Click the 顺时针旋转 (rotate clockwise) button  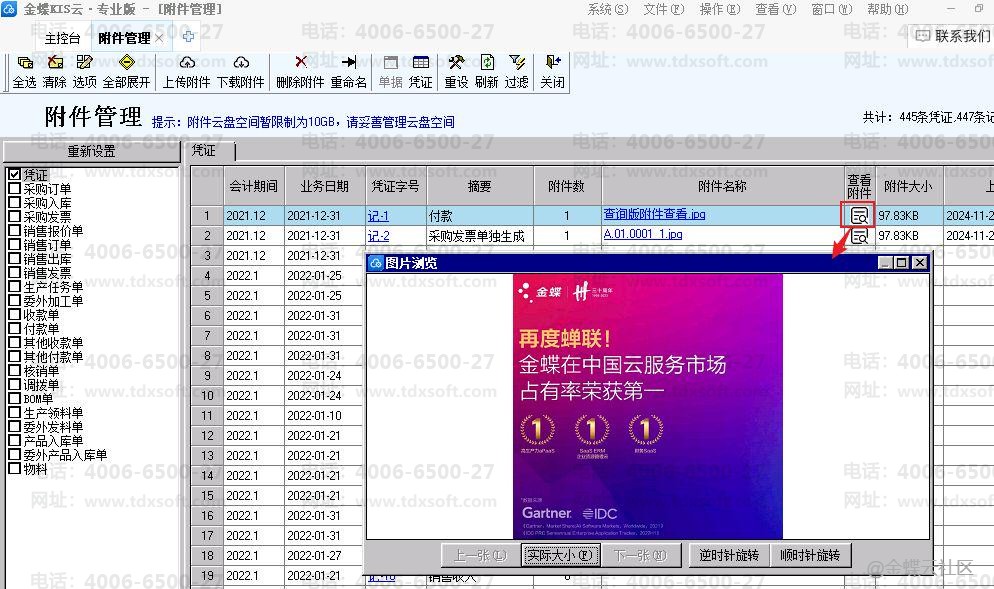click(810, 555)
